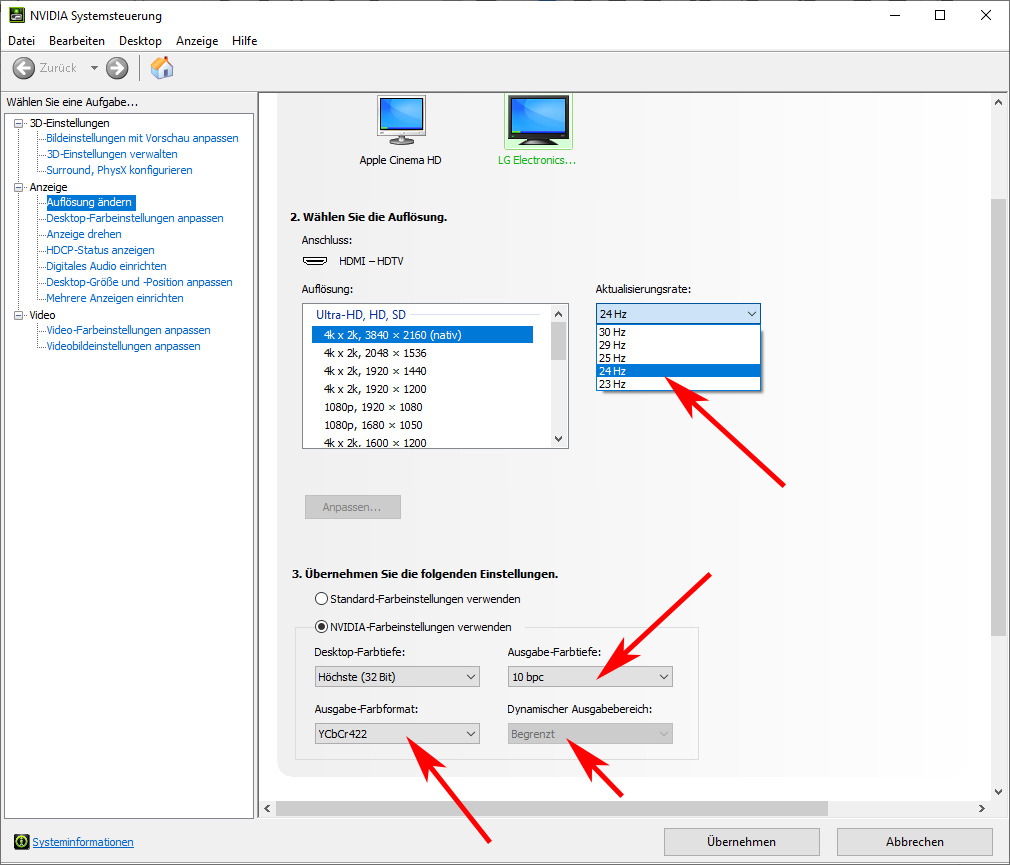The height and width of the screenshot is (865, 1010).
Task: Click the Abbrechen button
Action: point(915,841)
